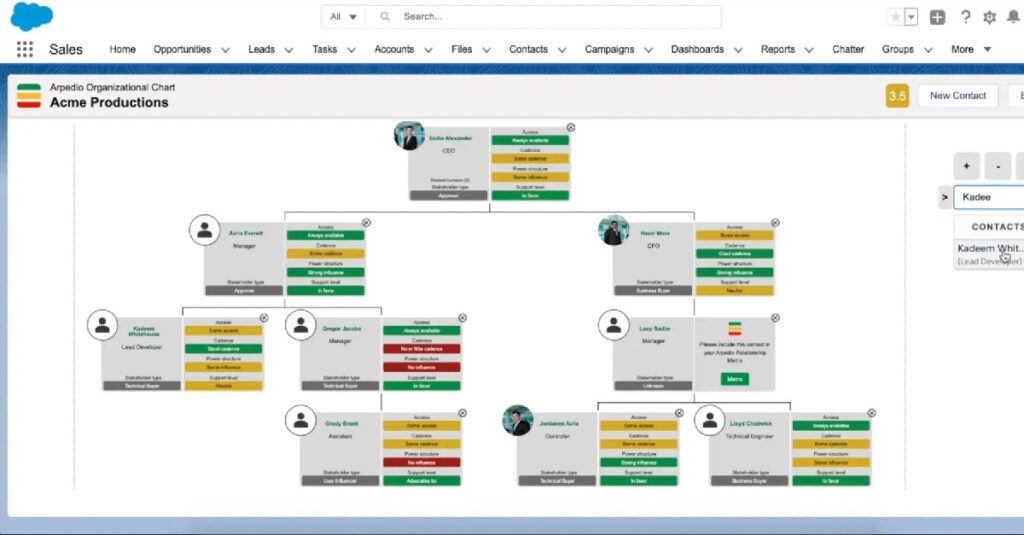
Task: Open Sadie Alexander's name link
Action: tap(450, 138)
